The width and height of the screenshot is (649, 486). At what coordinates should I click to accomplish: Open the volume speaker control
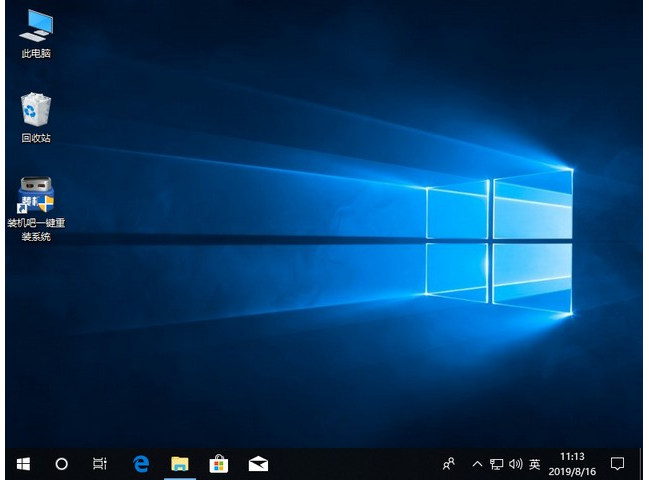pos(515,464)
